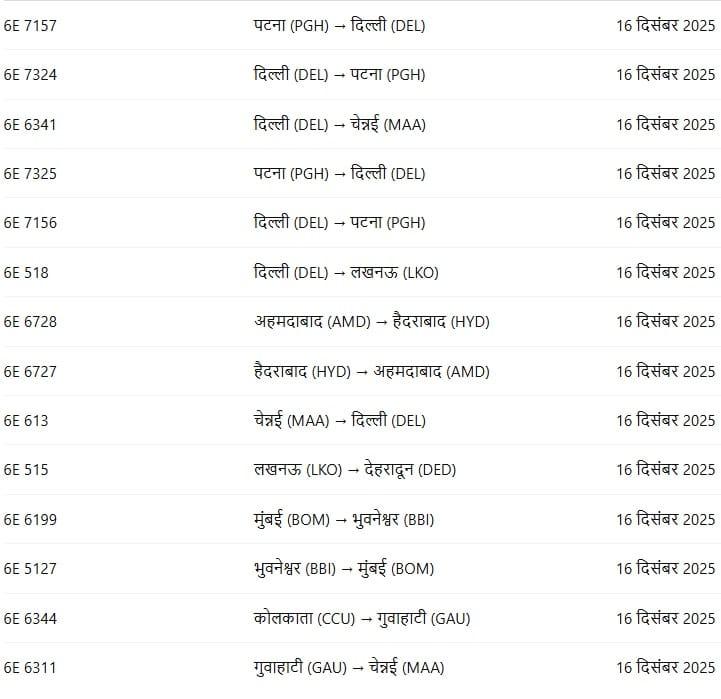The height and width of the screenshot is (699, 721).
Task: Select the मुंबई (BOM) → भुवनेश्वर (BBI) route
Action: coord(344,520)
